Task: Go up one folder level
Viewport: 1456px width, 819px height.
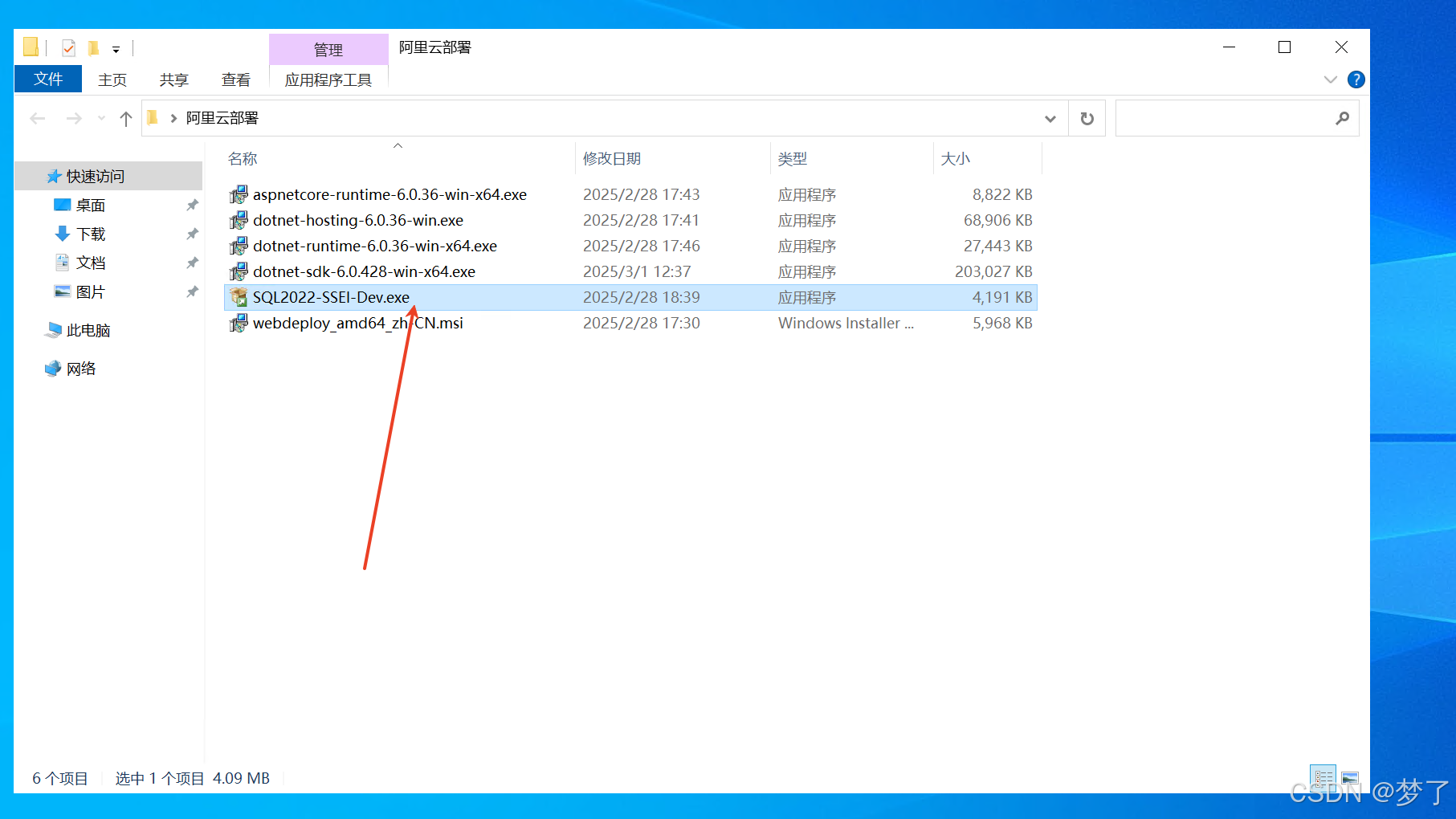Action: click(x=126, y=119)
